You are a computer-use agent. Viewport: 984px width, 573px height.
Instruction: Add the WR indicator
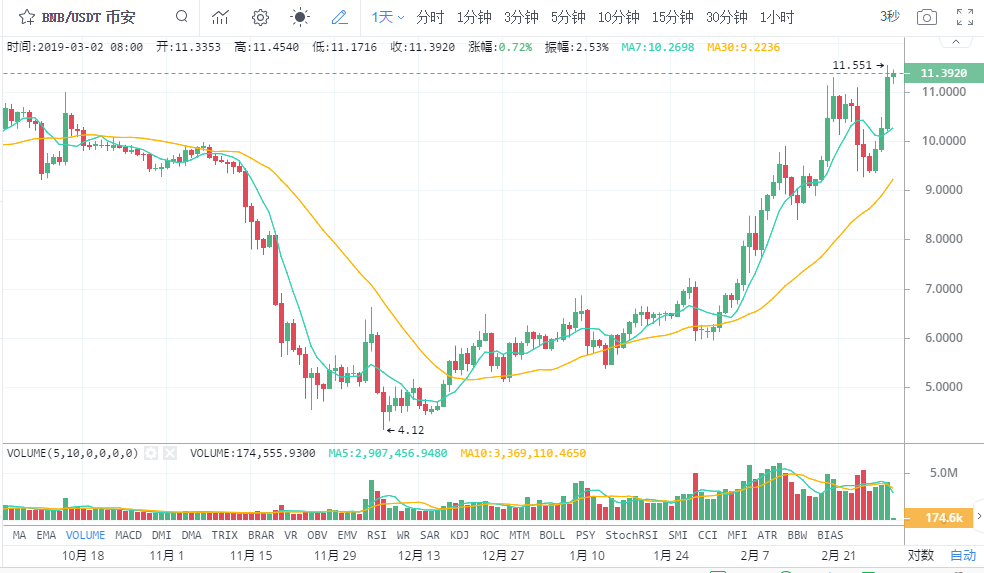click(403, 535)
